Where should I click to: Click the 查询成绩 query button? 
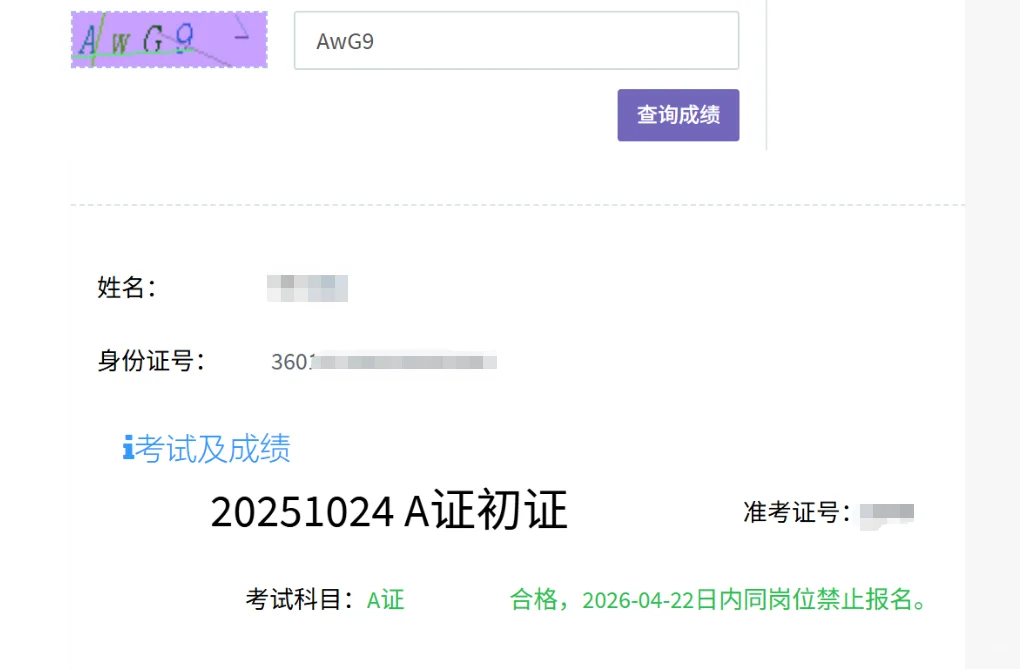tap(678, 114)
